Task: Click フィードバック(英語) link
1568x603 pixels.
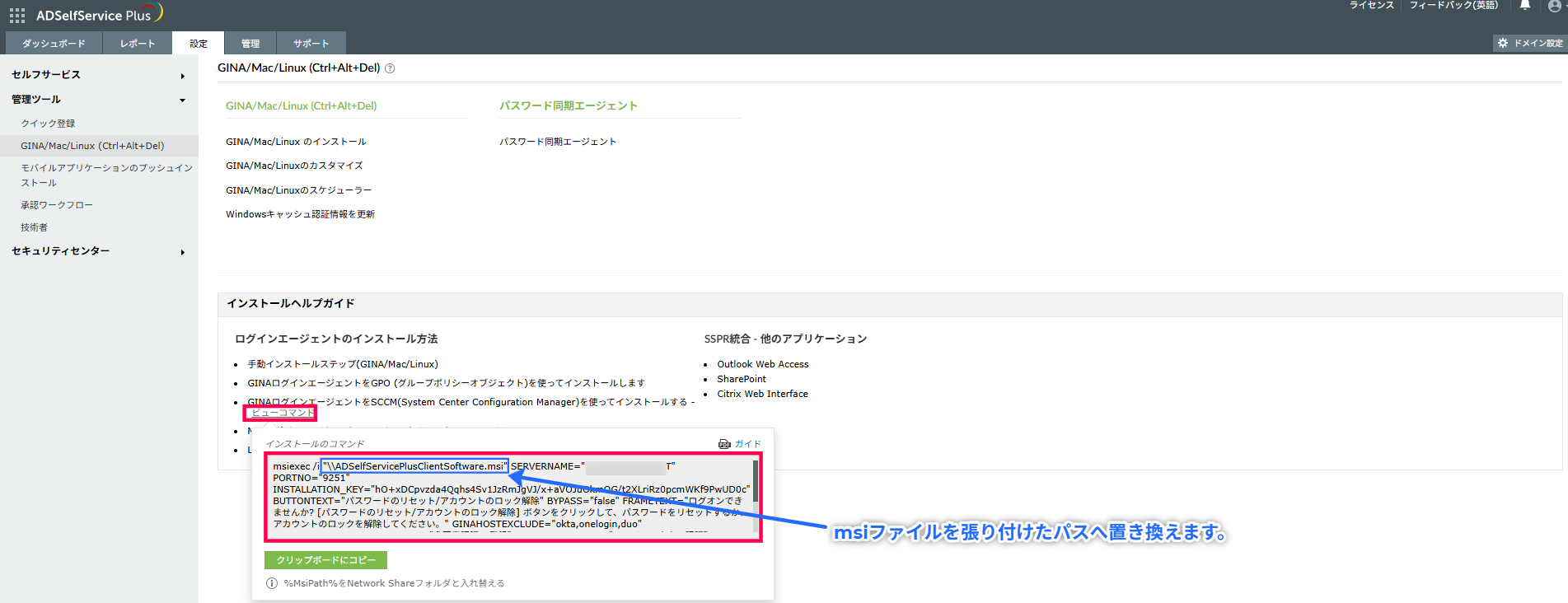Action: click(x=1453, y=5)
